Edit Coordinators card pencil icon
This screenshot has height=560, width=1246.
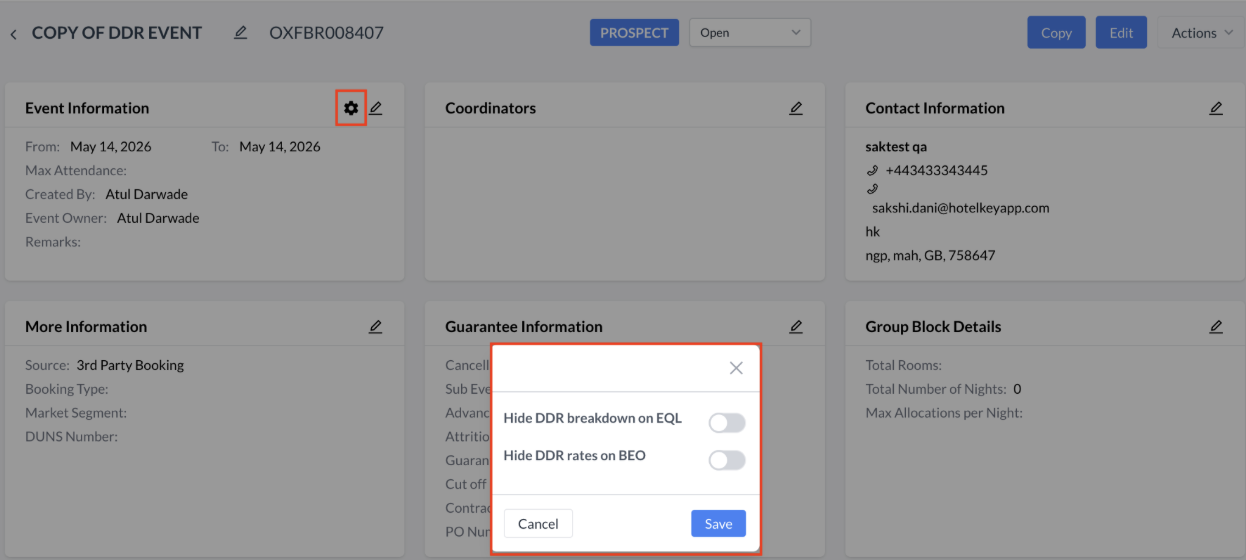(x=796, y=108)
